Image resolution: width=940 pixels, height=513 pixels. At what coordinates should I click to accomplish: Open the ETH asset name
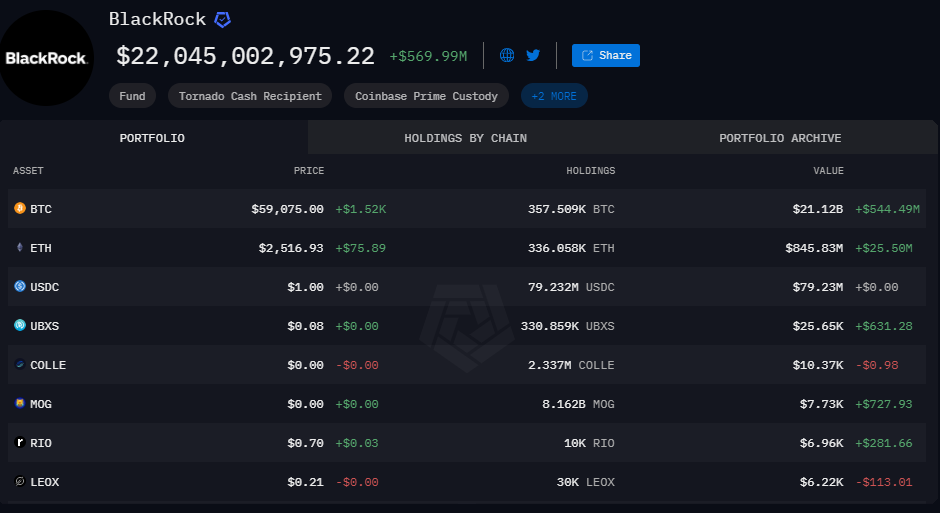coord(41,248)
